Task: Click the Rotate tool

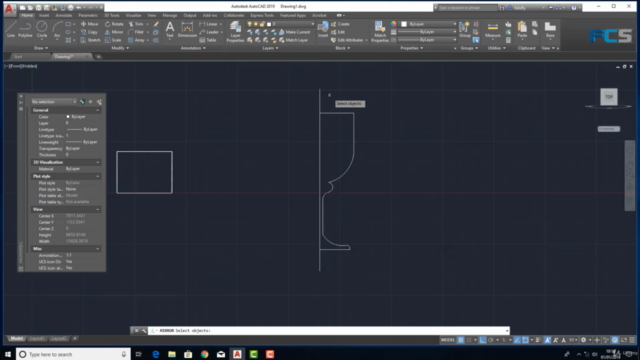Action: pyautogui.click(x=114, y=24)
